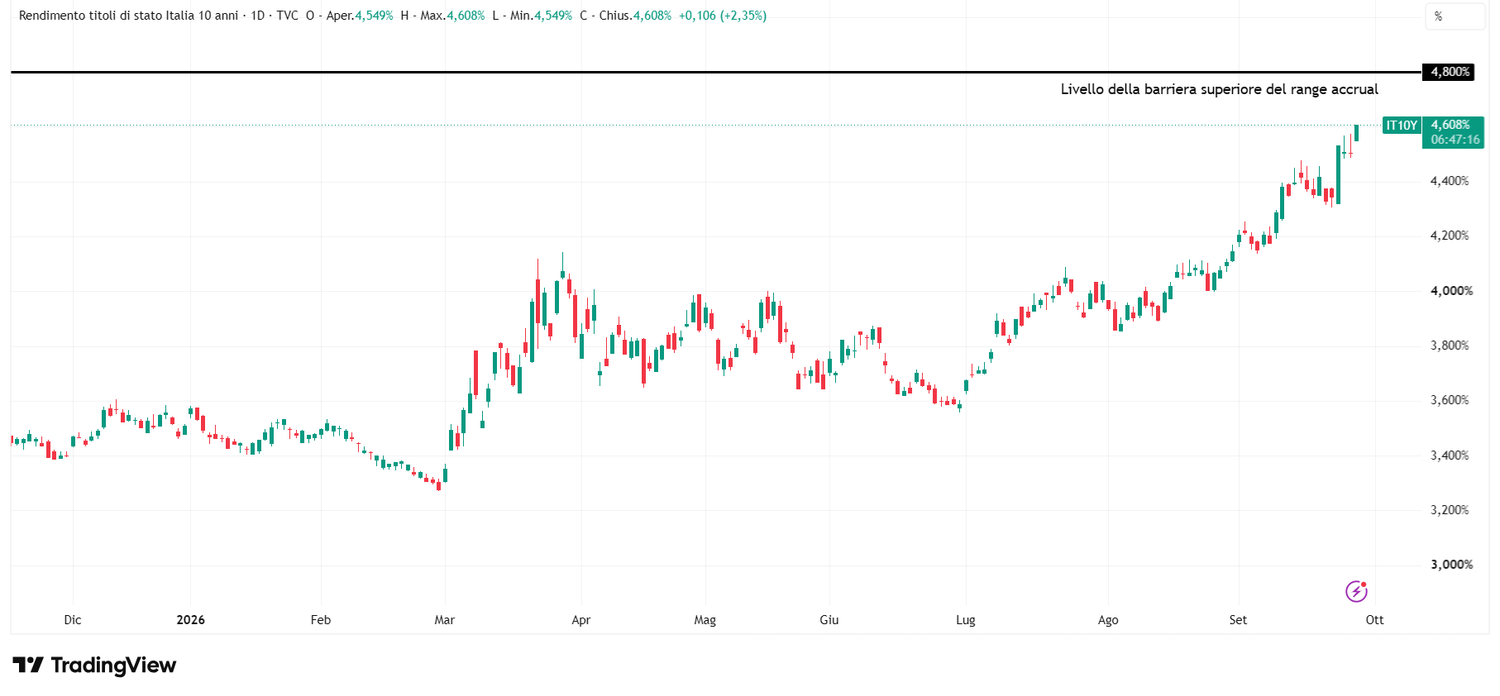
Task: Click the 4,000% level on the price axis
Action: (1450, 291)
